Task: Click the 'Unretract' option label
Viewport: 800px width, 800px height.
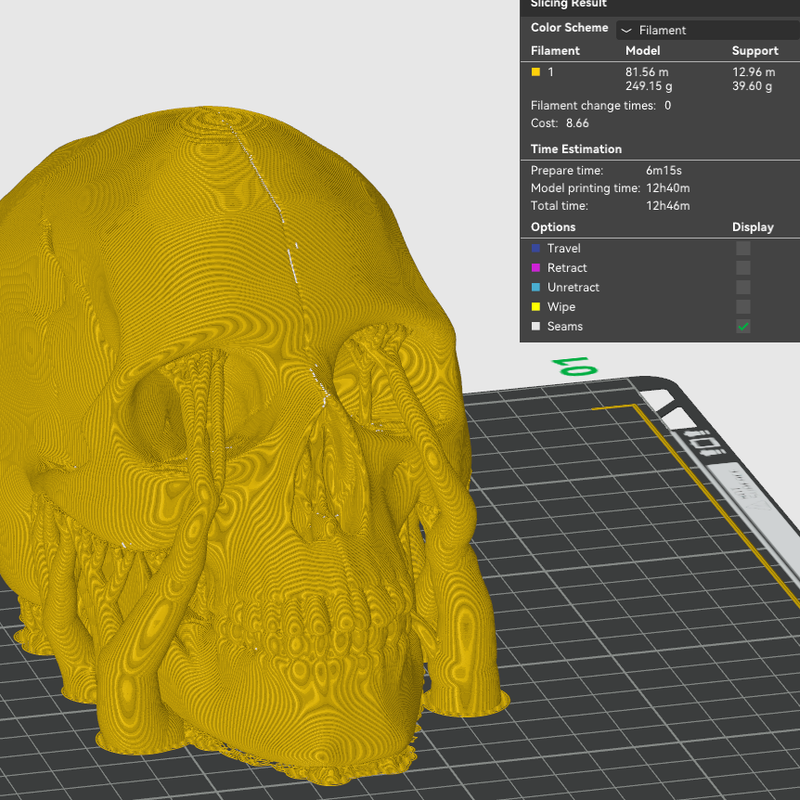Action: click(573, 287)
